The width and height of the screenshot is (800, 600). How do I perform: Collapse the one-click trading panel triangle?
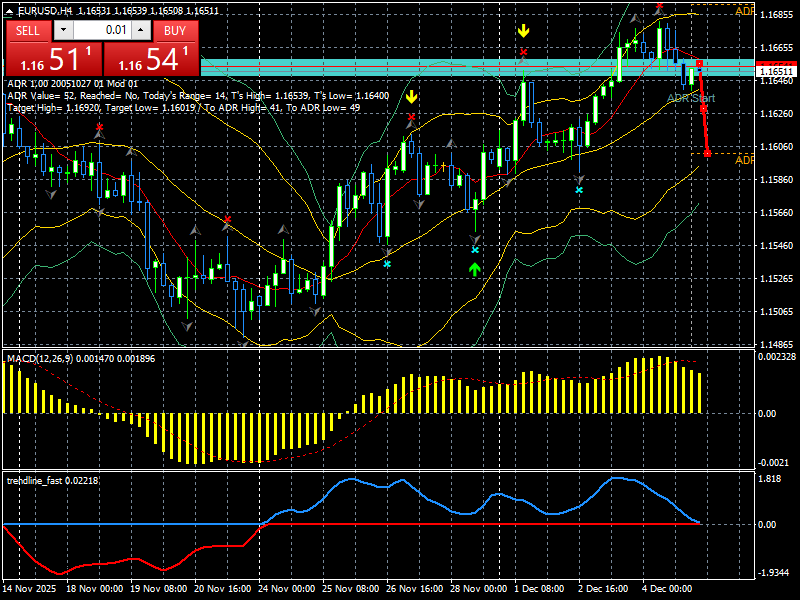(x=10, y=11)
